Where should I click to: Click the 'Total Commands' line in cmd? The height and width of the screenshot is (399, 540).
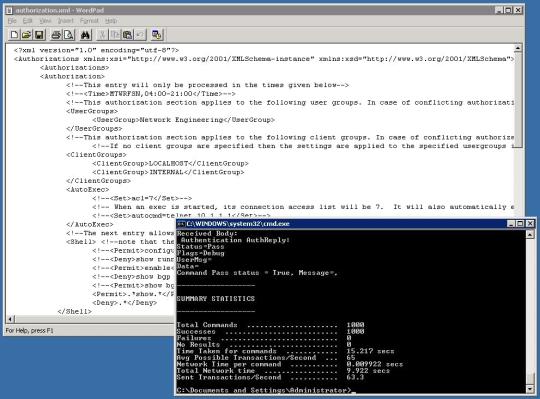(x=270, y=325)
